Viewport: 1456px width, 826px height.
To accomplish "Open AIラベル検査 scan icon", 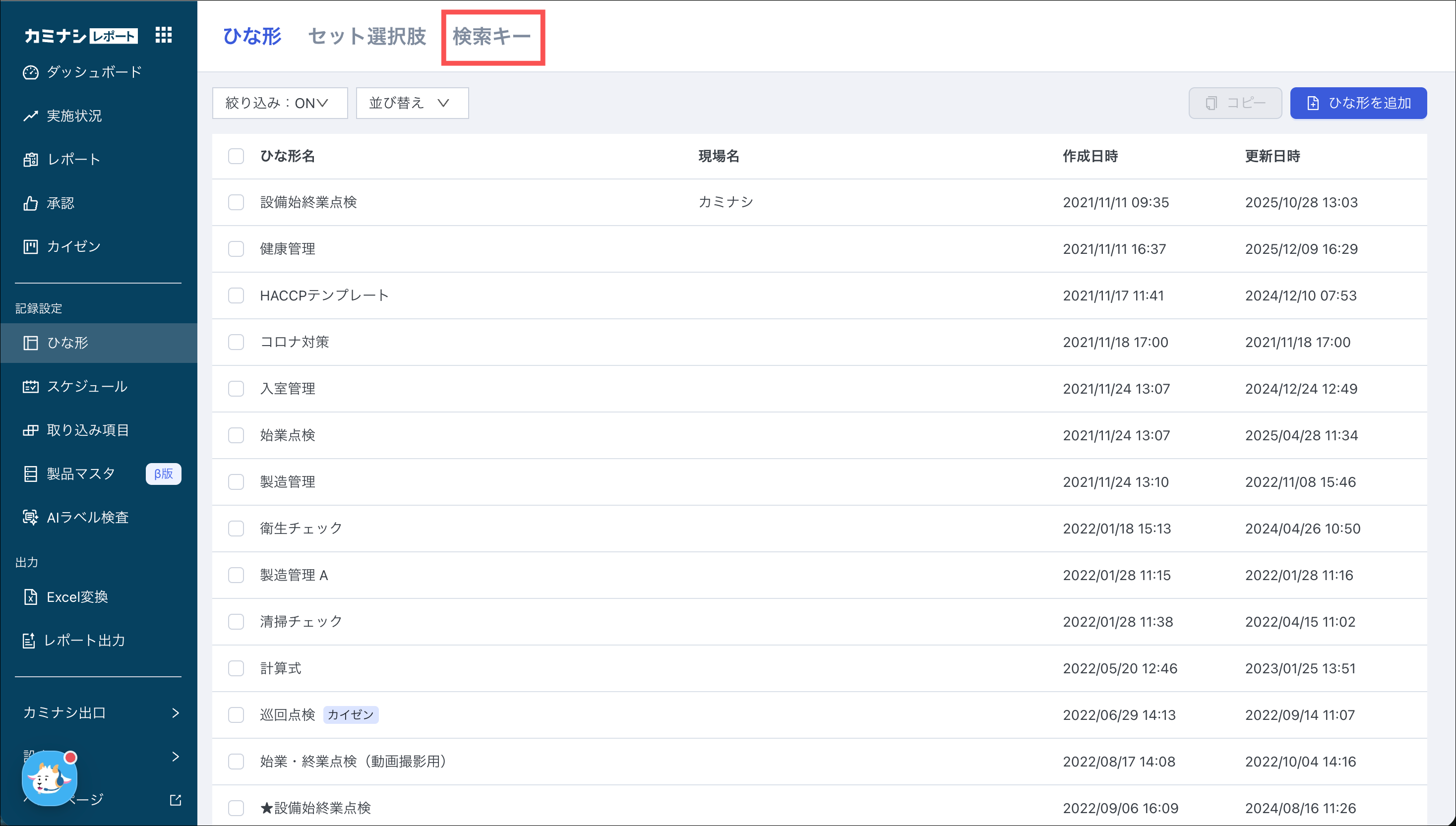I will point(31,518).
